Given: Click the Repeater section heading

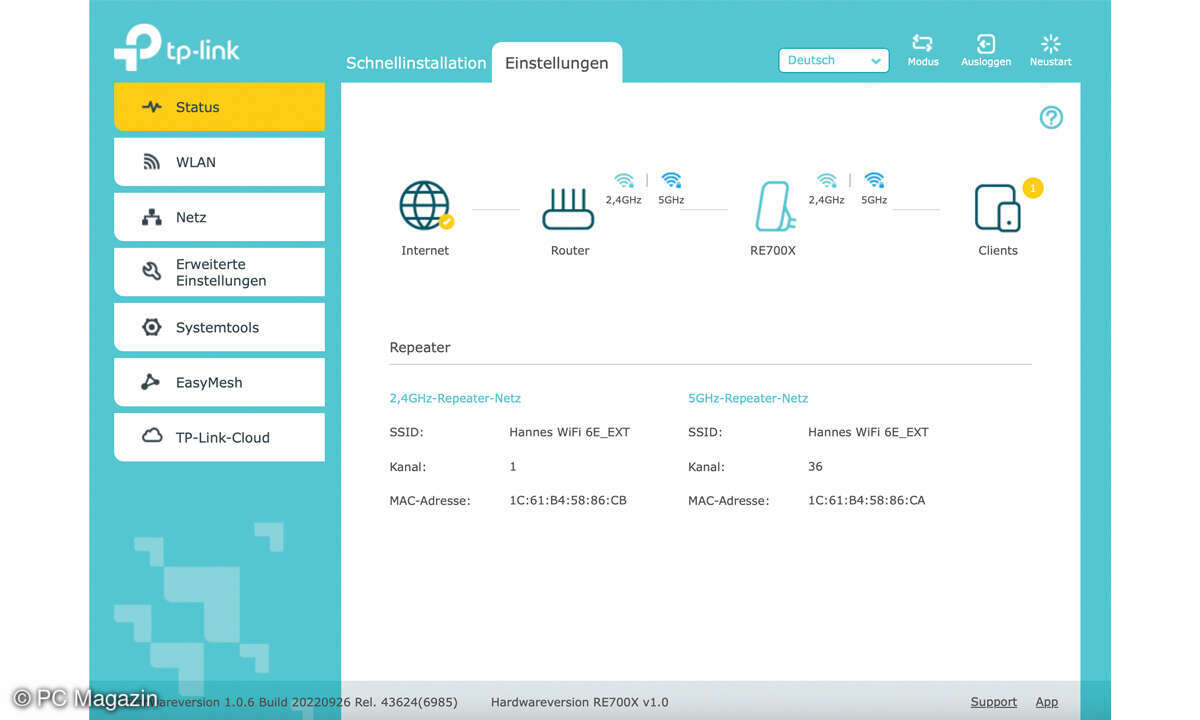Looking at the screenshot, I should click(x=420, y=348).
